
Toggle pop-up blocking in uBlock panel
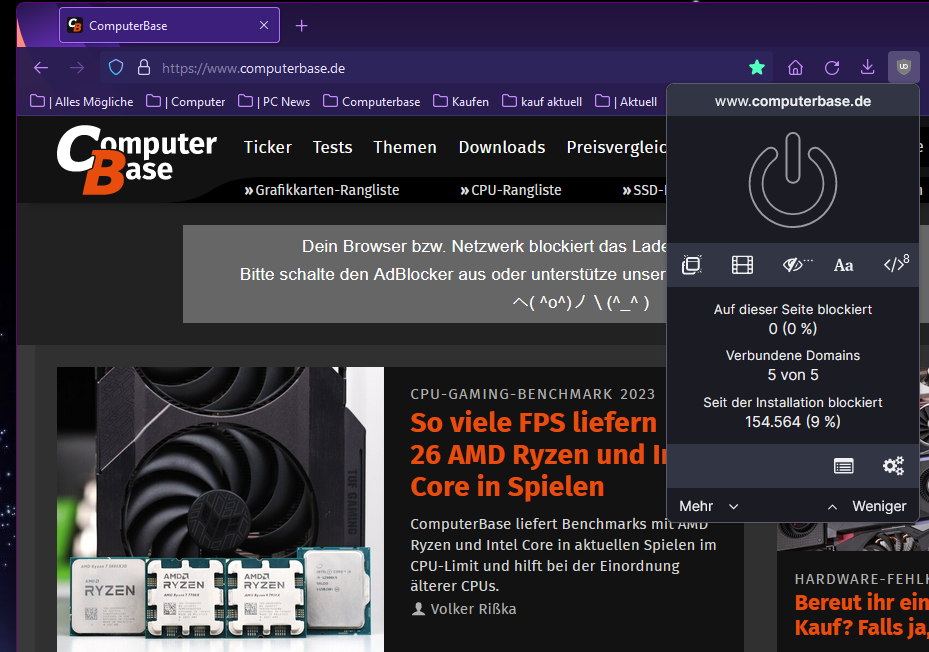pyautogui.click(x=691, y=264)
